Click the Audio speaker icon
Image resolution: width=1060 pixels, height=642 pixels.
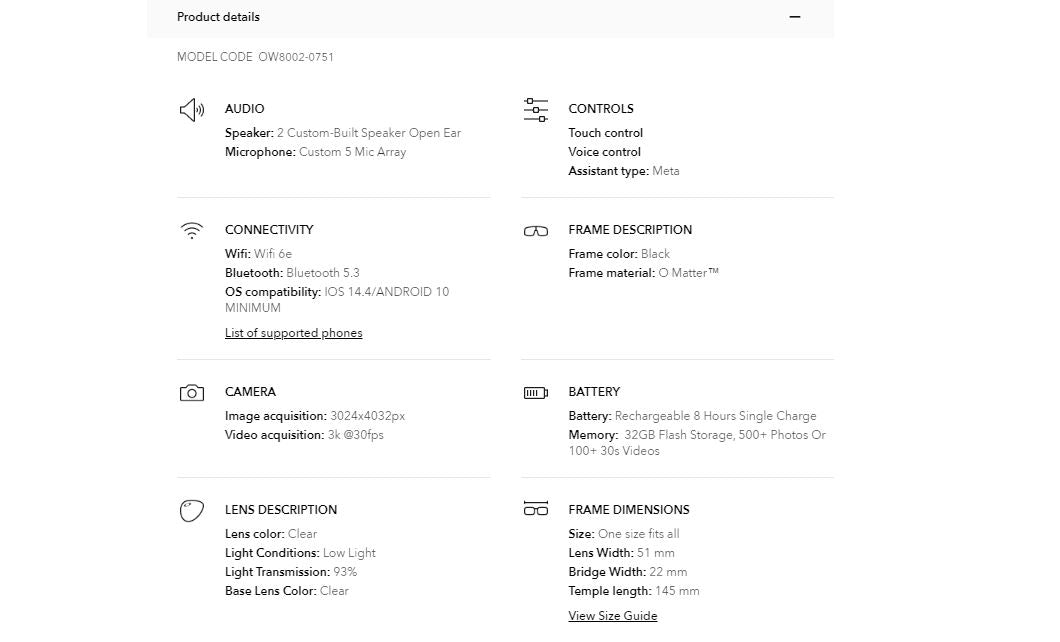191,110
